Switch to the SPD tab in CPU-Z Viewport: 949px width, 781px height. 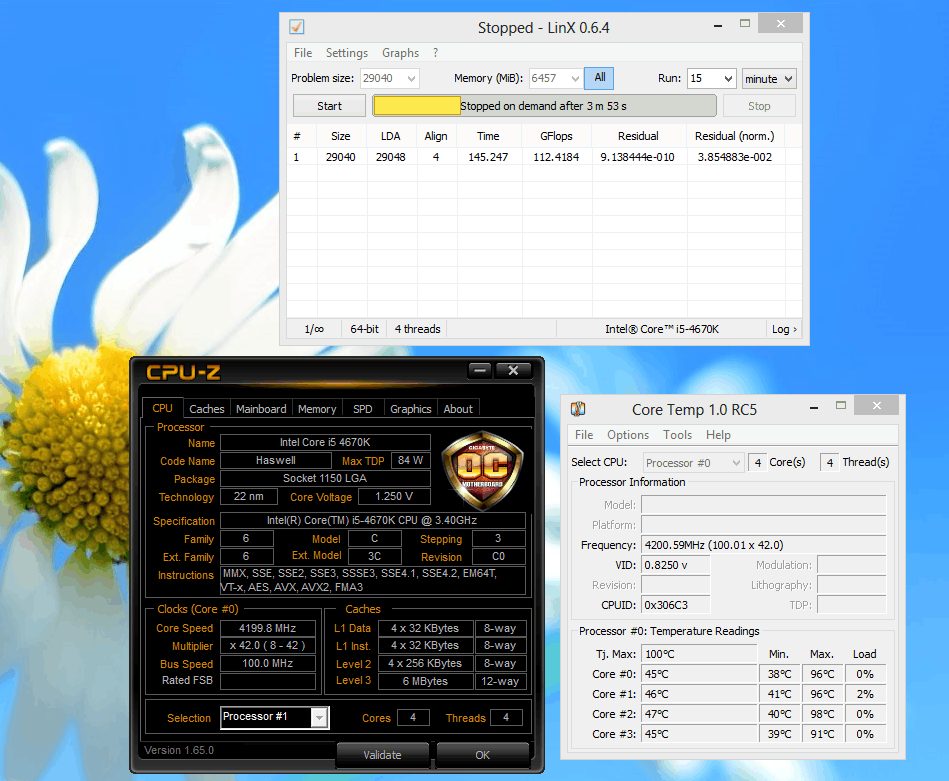tap(363, 409)
